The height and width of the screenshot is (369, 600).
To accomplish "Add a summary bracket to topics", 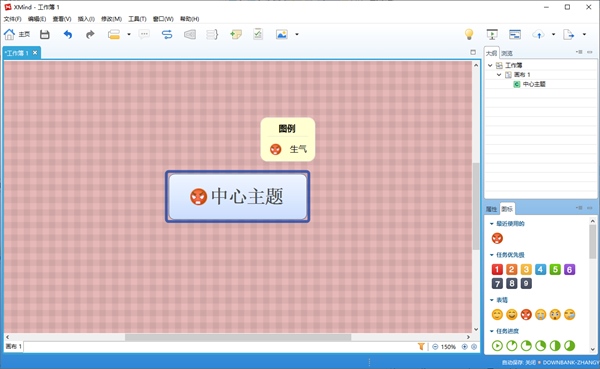I will point(212,34).
